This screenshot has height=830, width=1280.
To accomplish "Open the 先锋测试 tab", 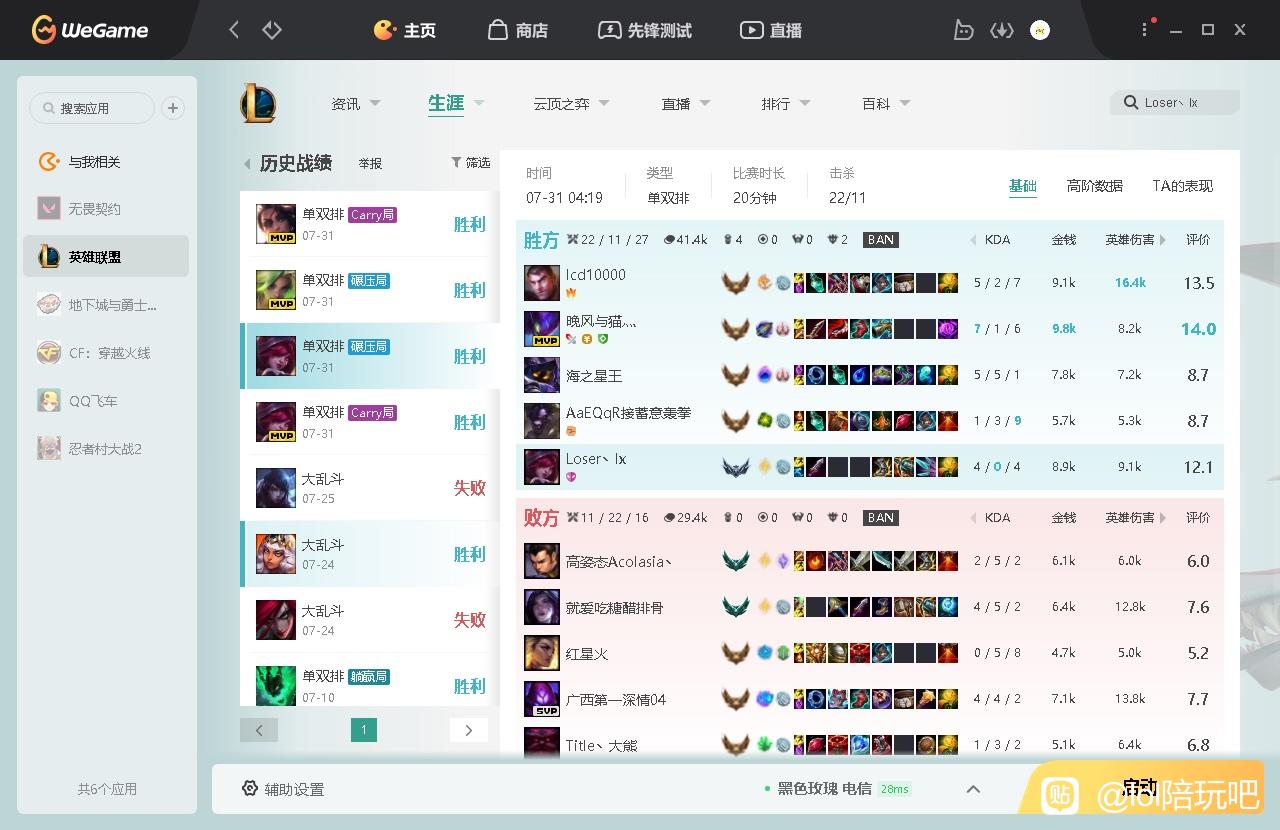I will click(644, 30).
